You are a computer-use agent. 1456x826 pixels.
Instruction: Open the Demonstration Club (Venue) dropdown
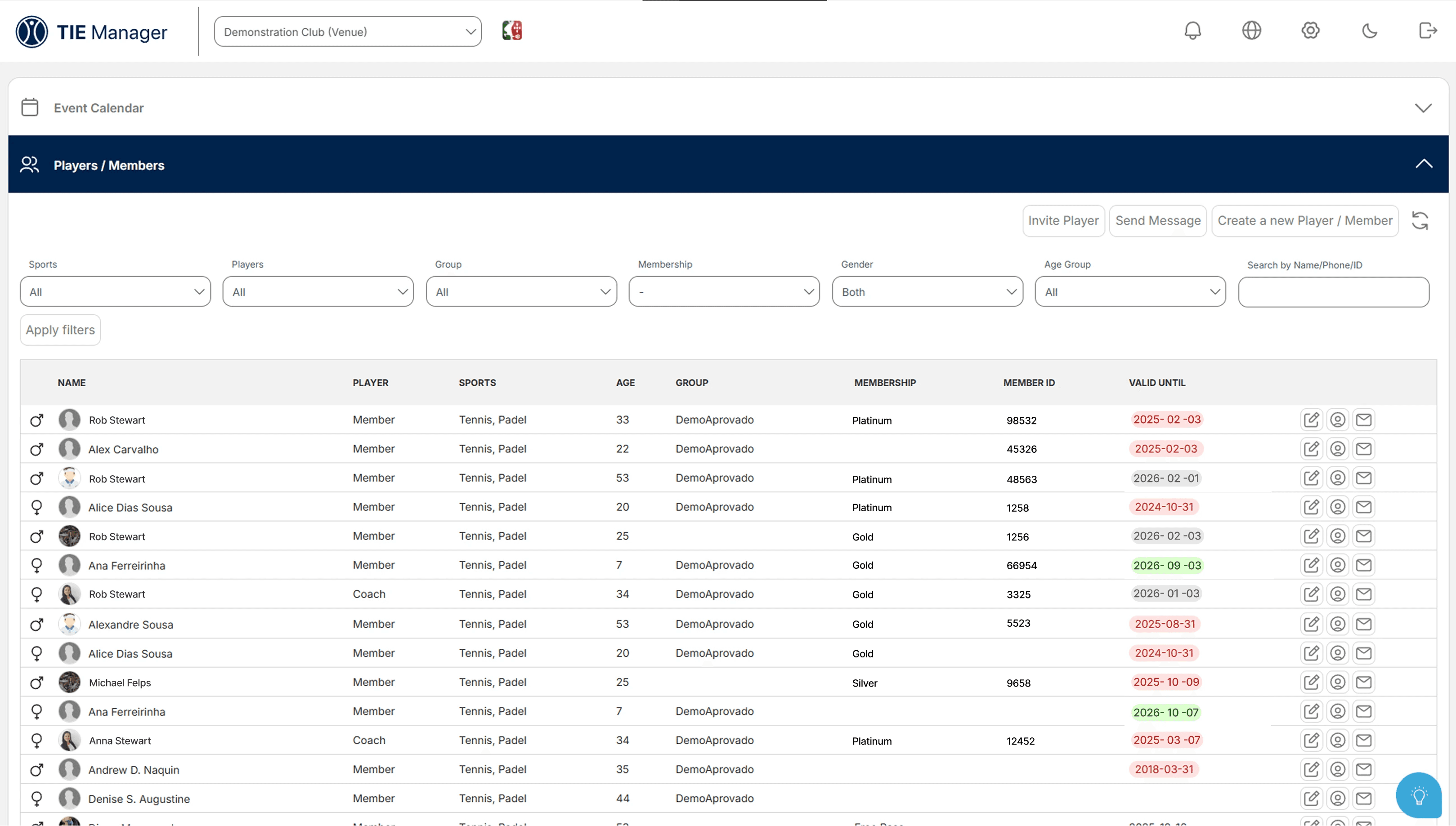click(x=348, y=32)
